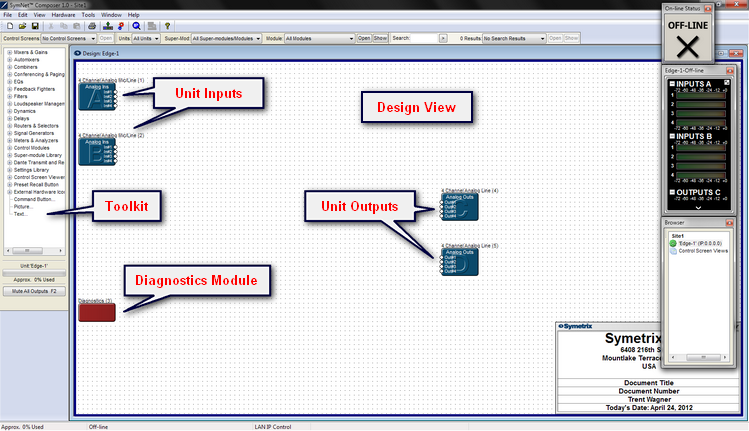
Task: Open the View menu
Action: [39, 15]
